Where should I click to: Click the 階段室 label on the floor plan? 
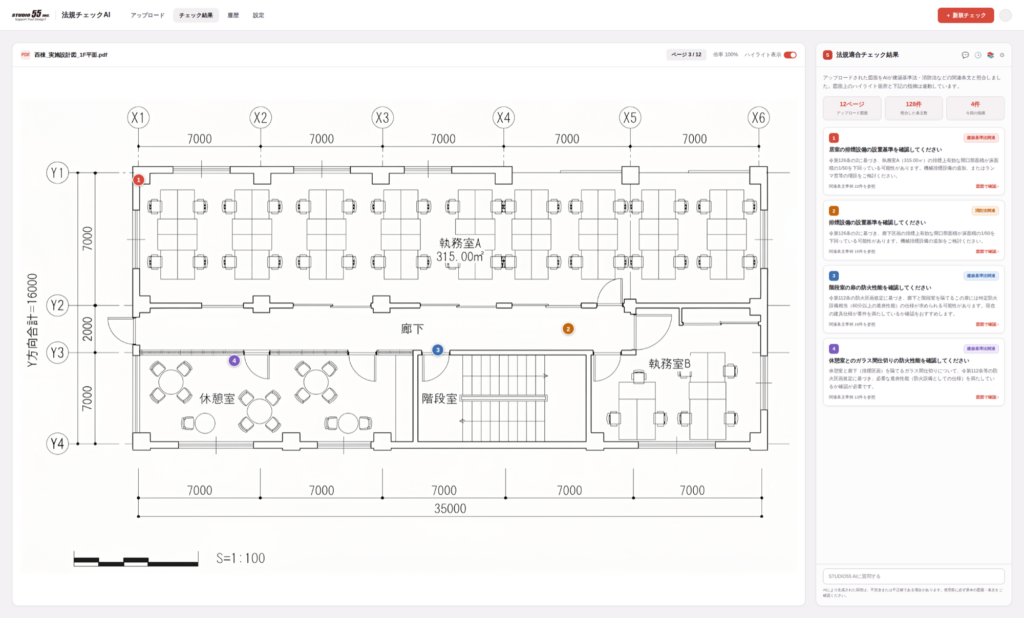[439, 398]
